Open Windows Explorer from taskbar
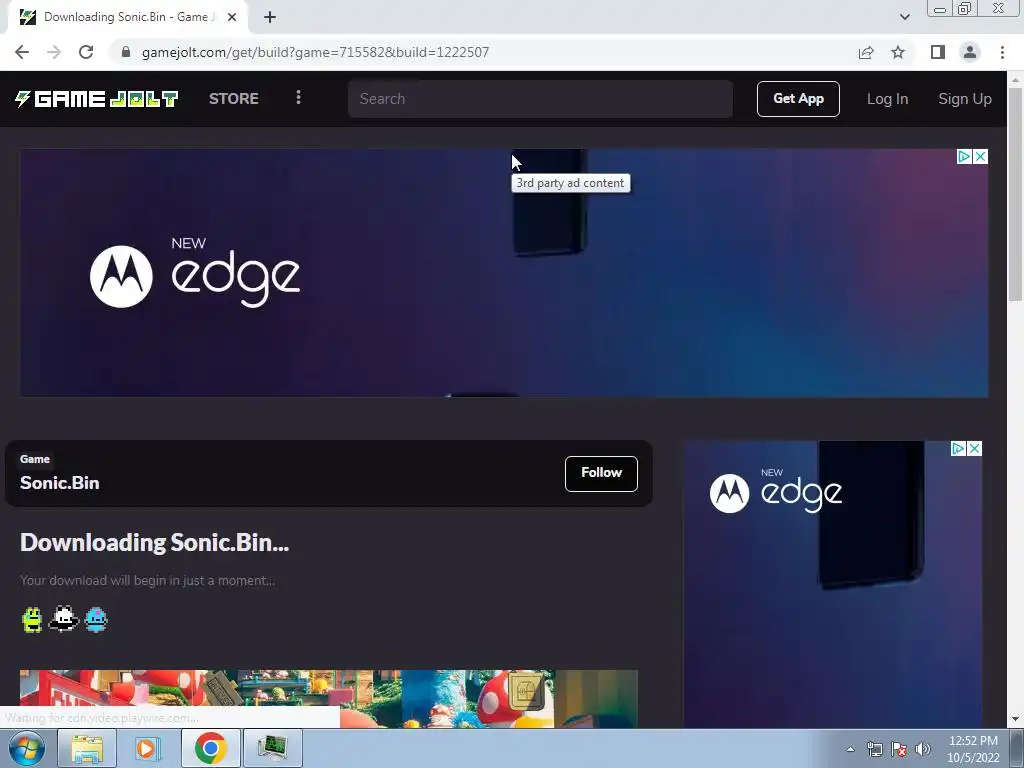Image resolution: width=1024 pixels, height=768 pixels. tap(87, 748)
